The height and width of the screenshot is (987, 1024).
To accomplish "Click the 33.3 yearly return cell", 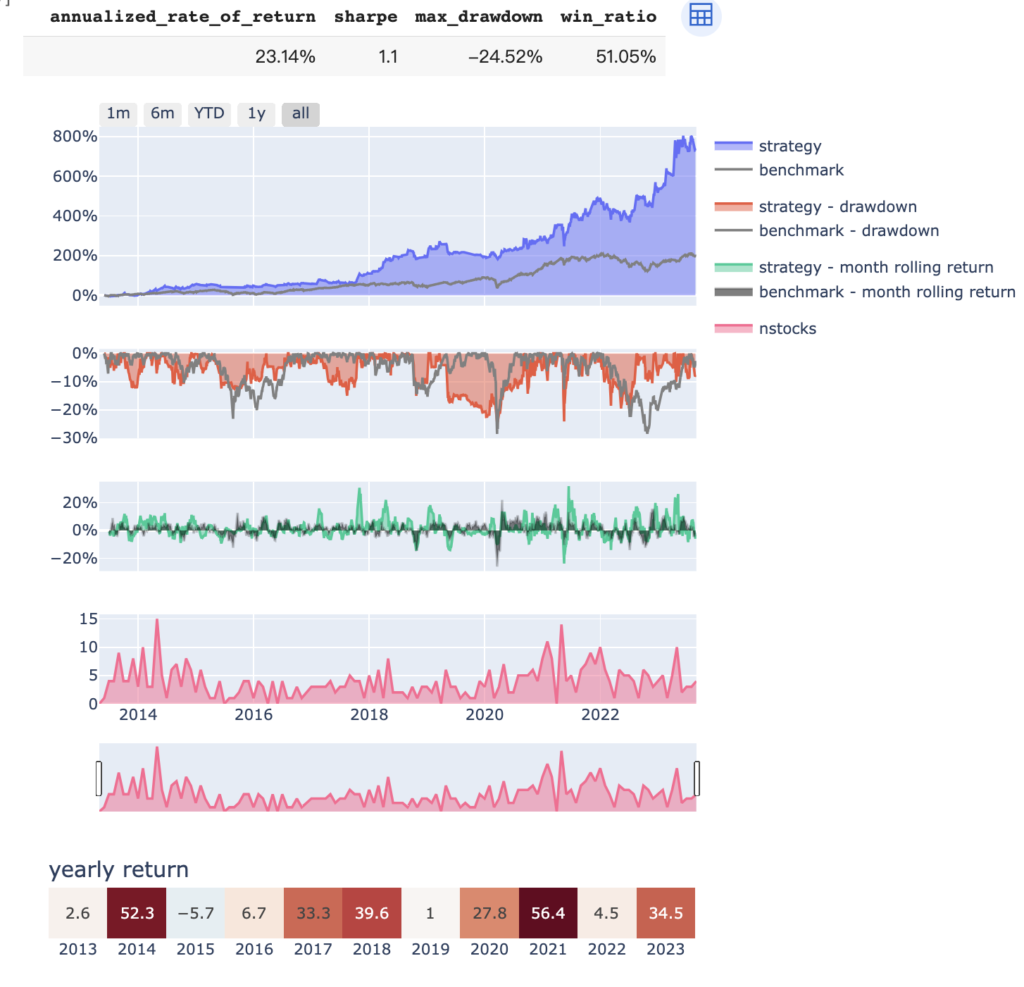I will [313, 913].
